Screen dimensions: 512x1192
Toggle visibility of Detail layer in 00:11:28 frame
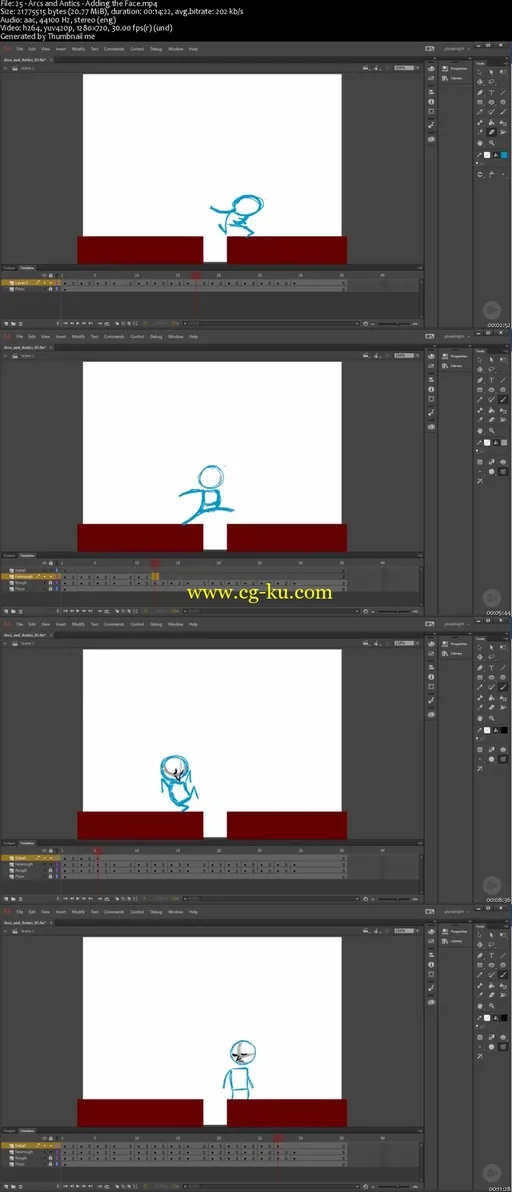click(x=44, y=1145)
